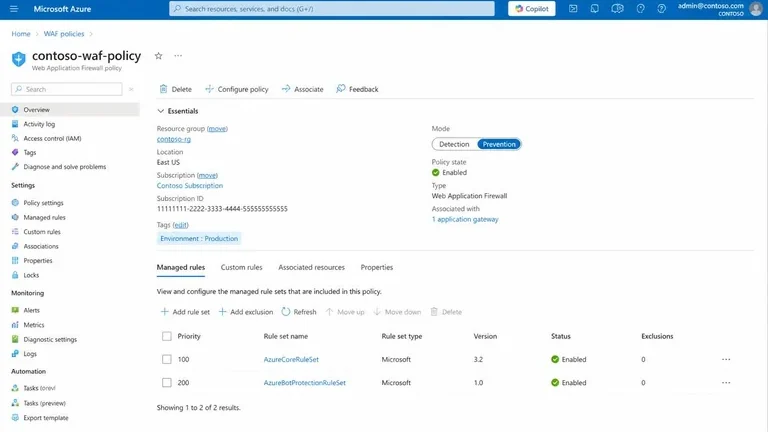Sort by Rule set name column header
The height and width of the screenshot is (432, 768).
[286, 336]
